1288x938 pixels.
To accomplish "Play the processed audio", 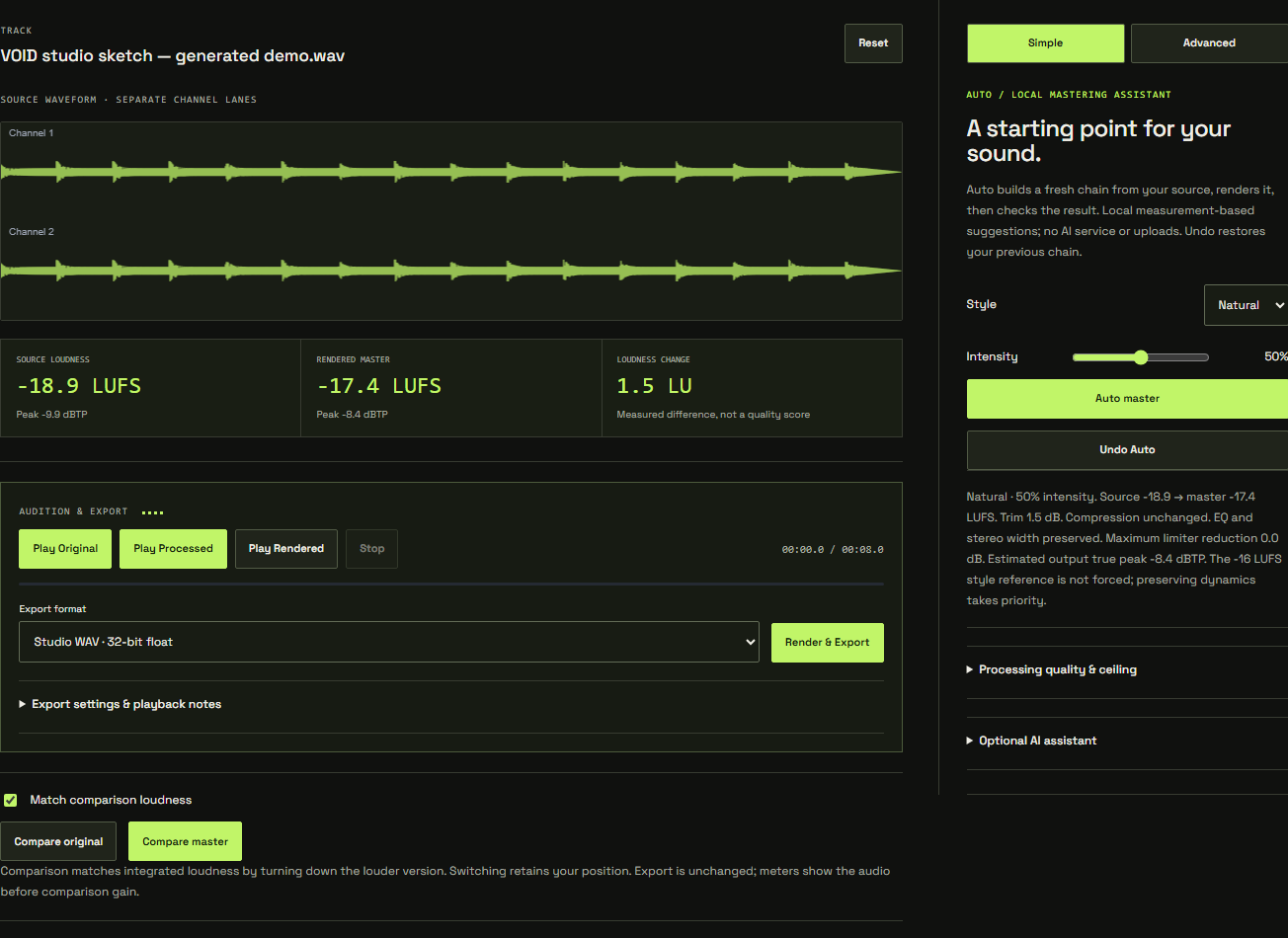I will click(x=173, y=549).
